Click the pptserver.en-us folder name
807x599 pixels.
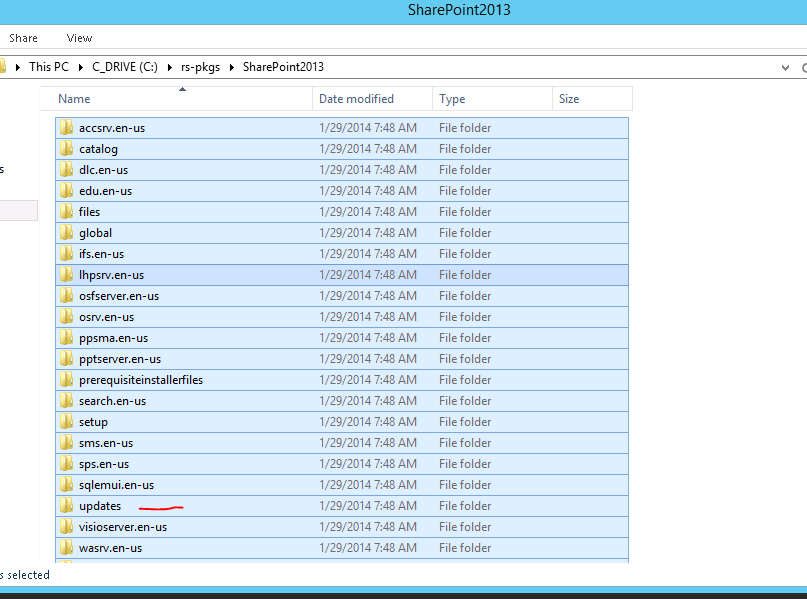pyautogui.click(x=120, y=359)
